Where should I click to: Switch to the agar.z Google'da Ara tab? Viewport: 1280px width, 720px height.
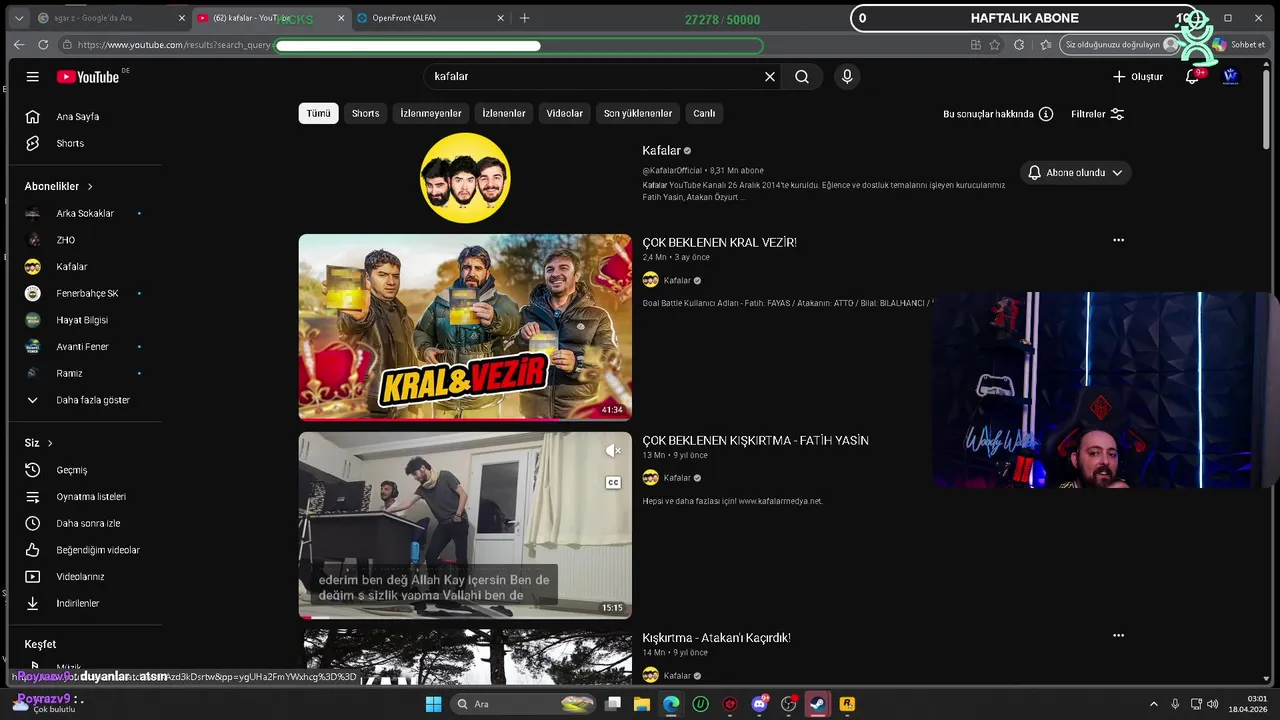coord(108,18)
